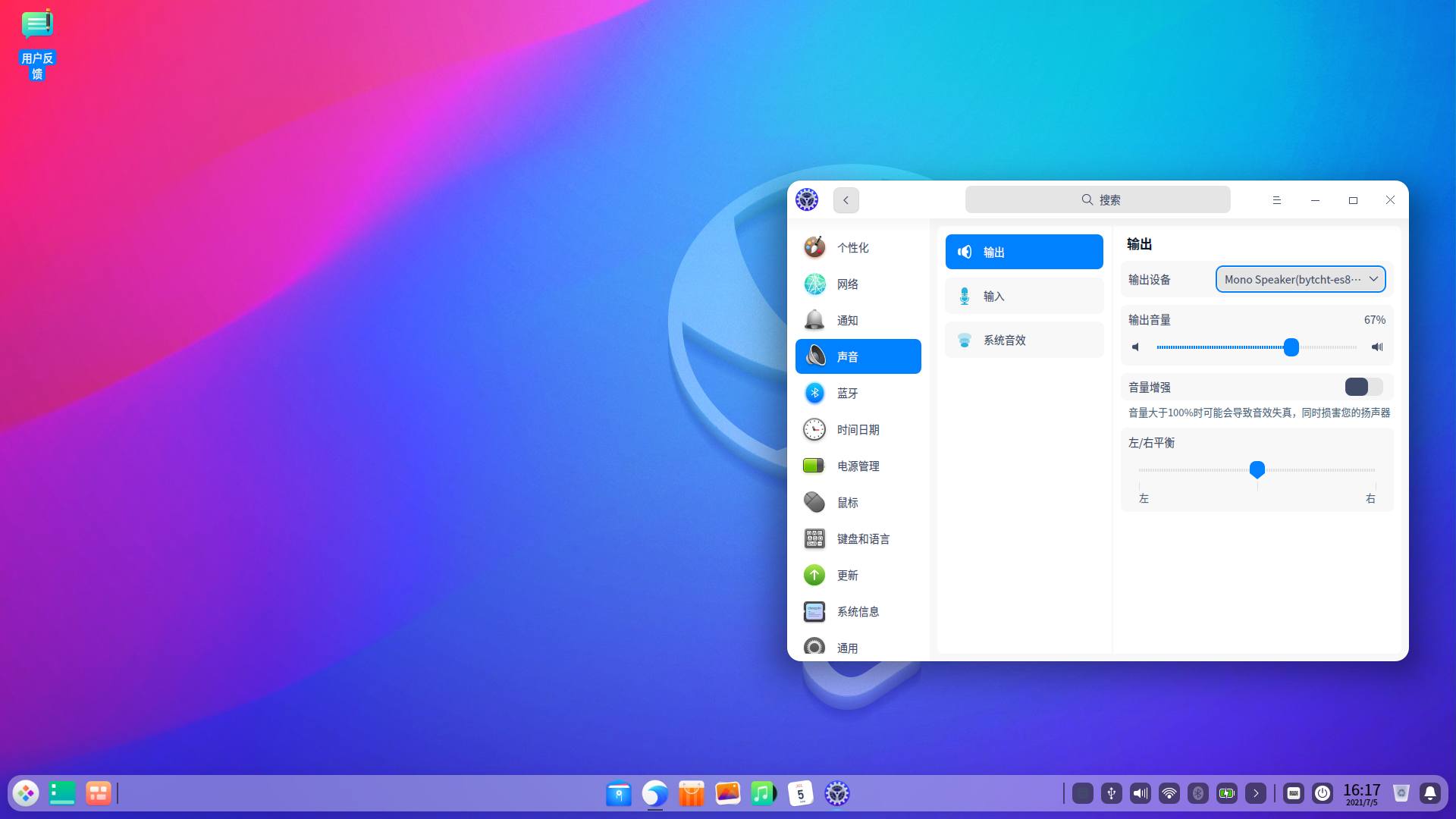Go back with the back arrow button

pyautogui.click(x=846, y=200)
